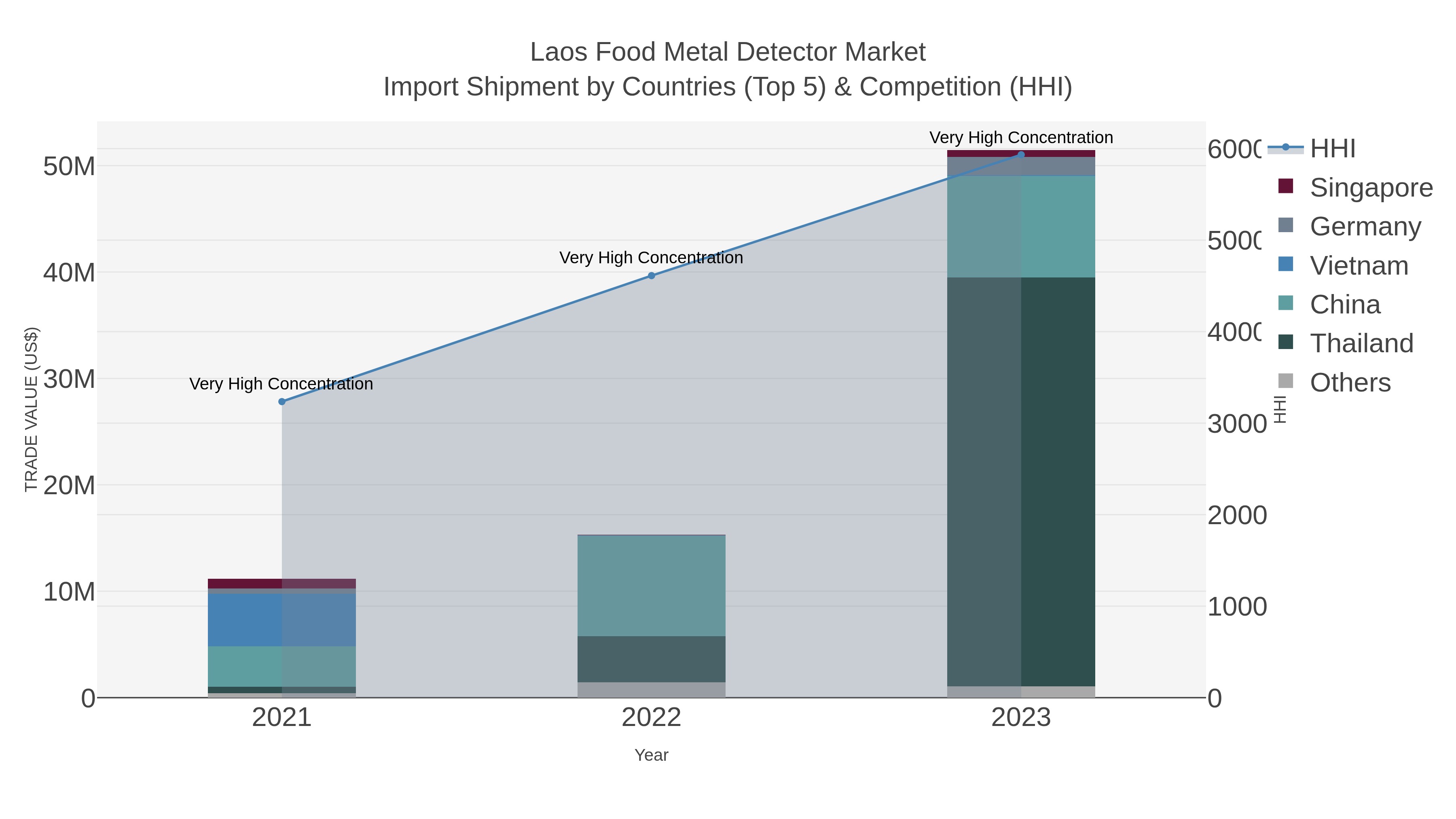Click the 2023 x-axis label
Viewport: 1456px width, 819px height.
tap(1021, 718)
